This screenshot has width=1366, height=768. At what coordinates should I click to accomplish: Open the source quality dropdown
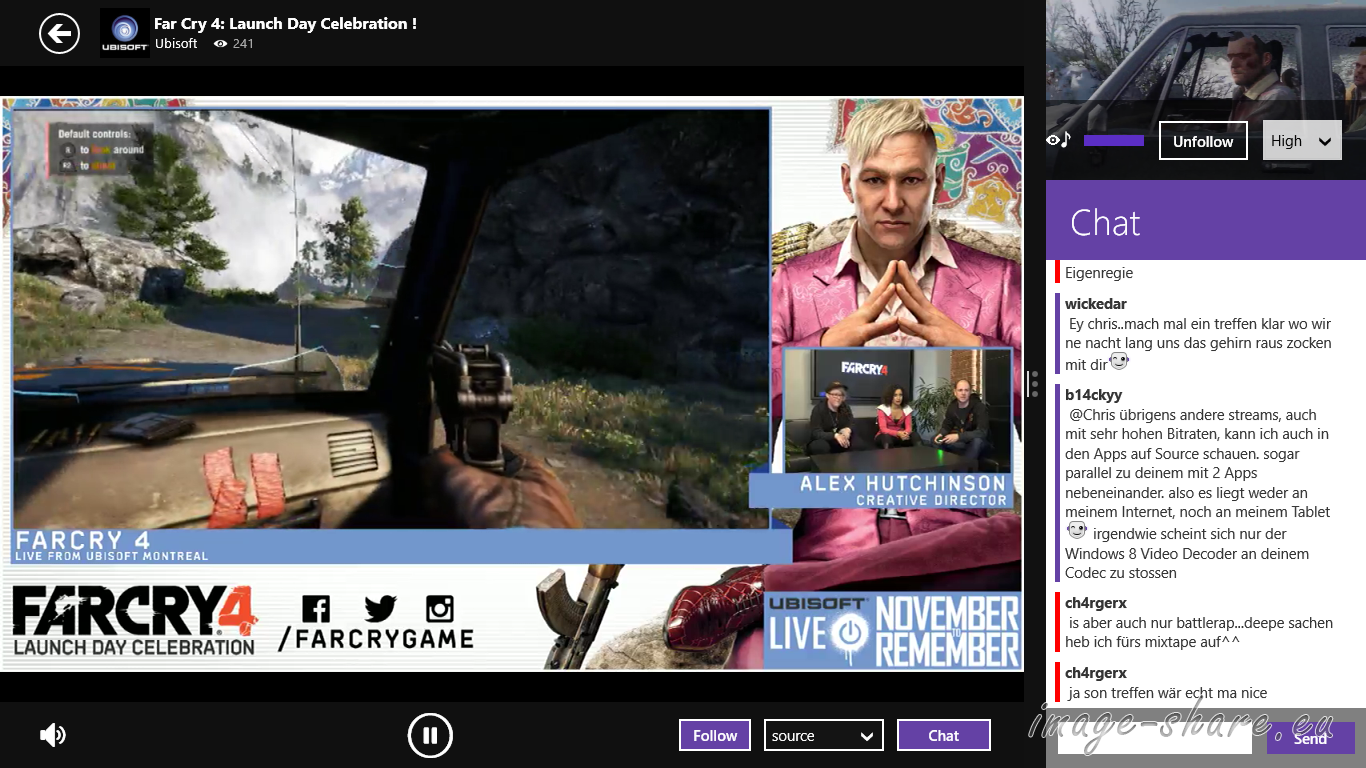[x=823, y=735]
